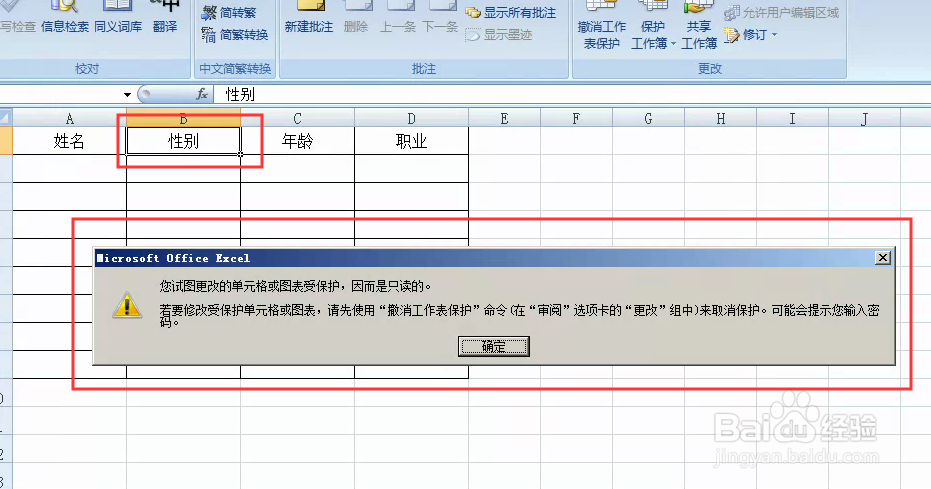This screenshot has height=489, width=931.
Task: Click the 写检查 spelling check button
Action: click(x=17, y=16)
